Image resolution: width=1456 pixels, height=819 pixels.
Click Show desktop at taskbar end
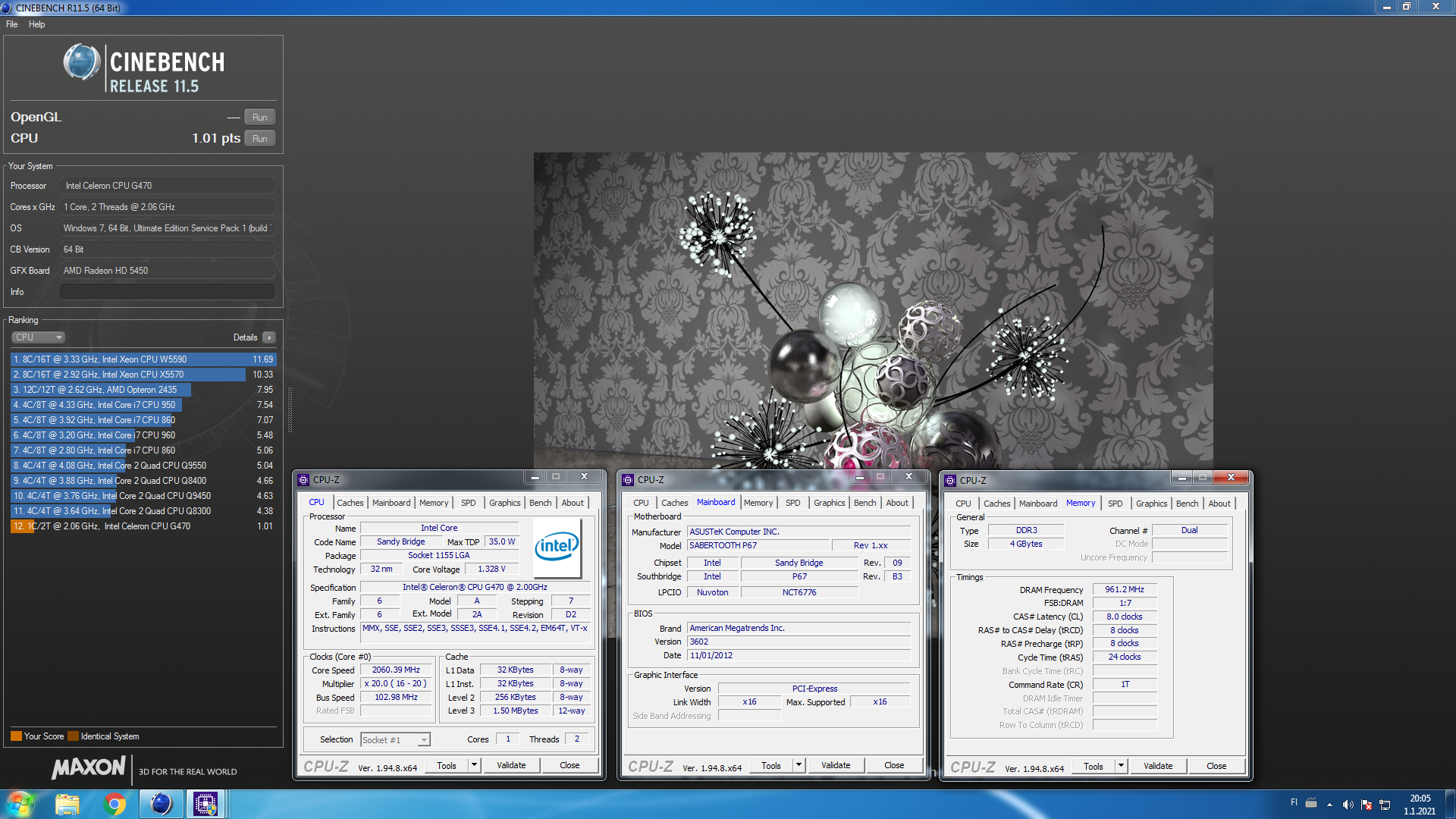click(1450, 804)
